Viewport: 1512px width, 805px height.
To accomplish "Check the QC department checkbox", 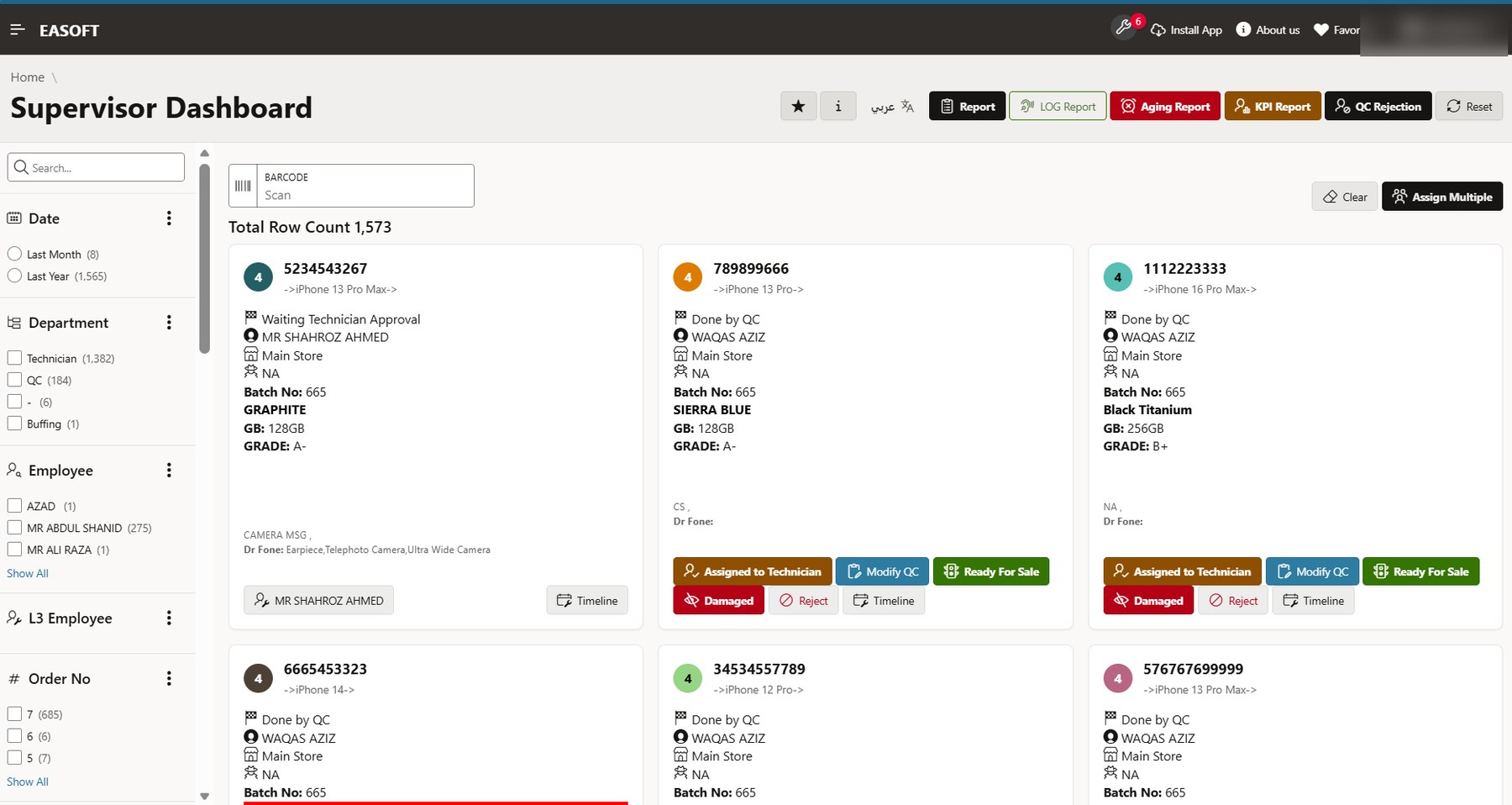I will (x=14, y=380).
